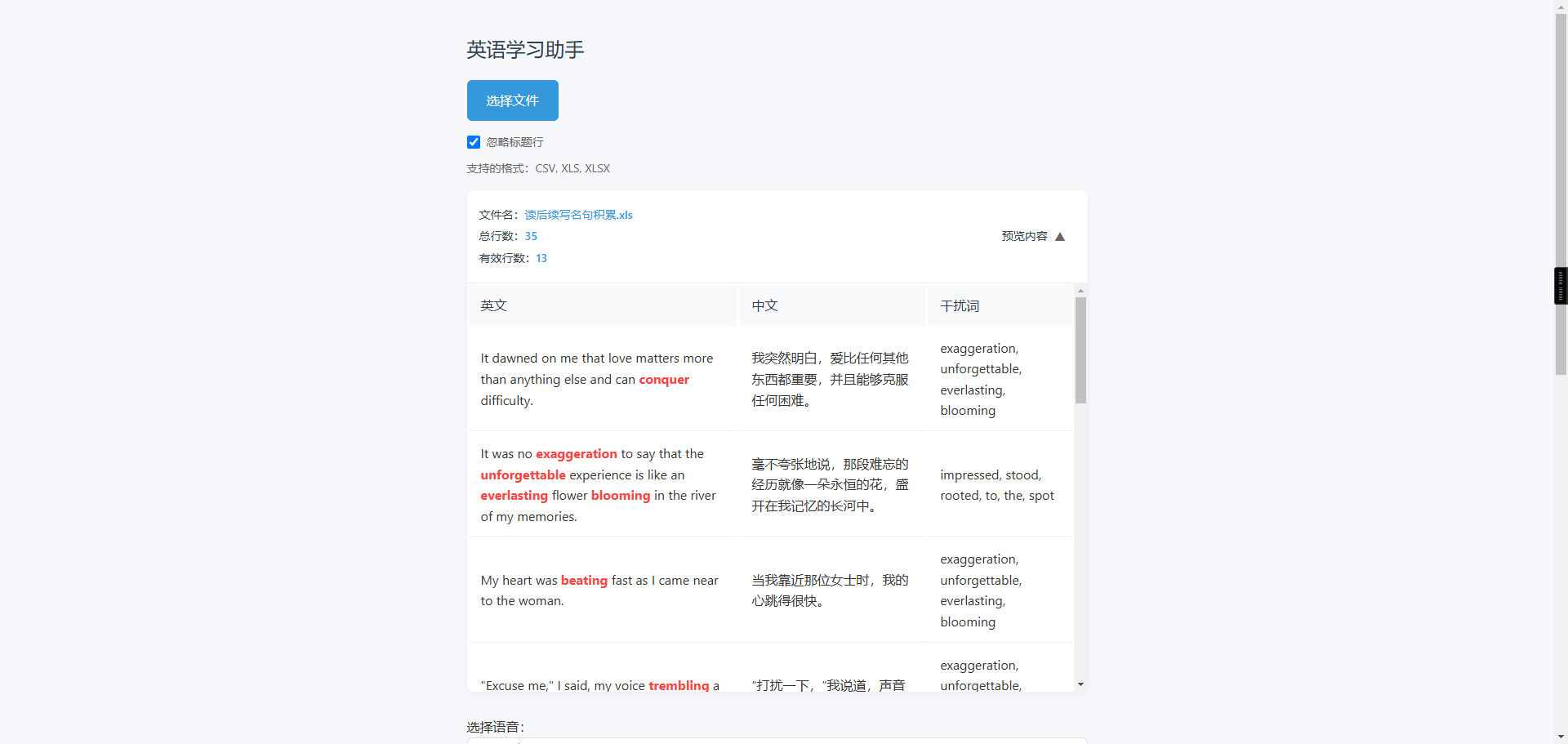This screenshot has height=744, width=1568.
Task: Collapse the 预览内容 triangle arrow
Action: [1060, 237]
